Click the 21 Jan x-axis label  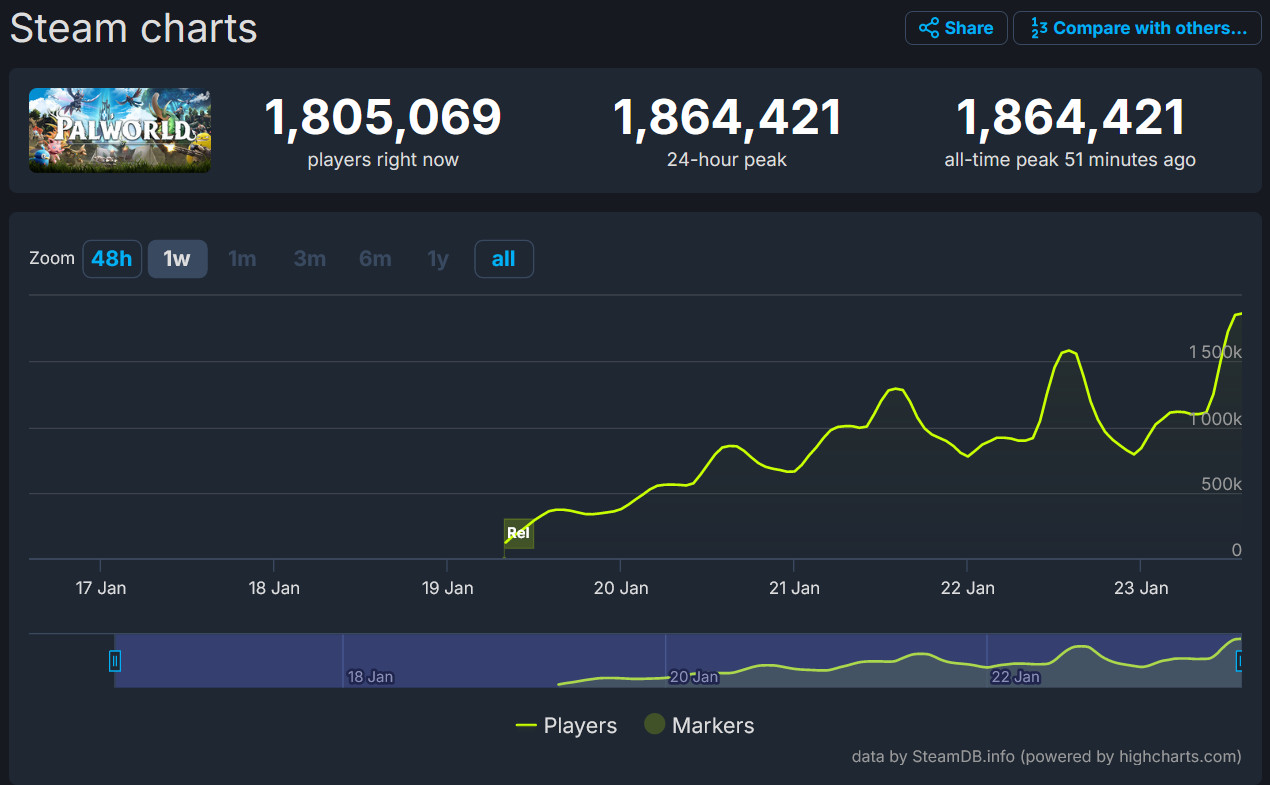794,588
